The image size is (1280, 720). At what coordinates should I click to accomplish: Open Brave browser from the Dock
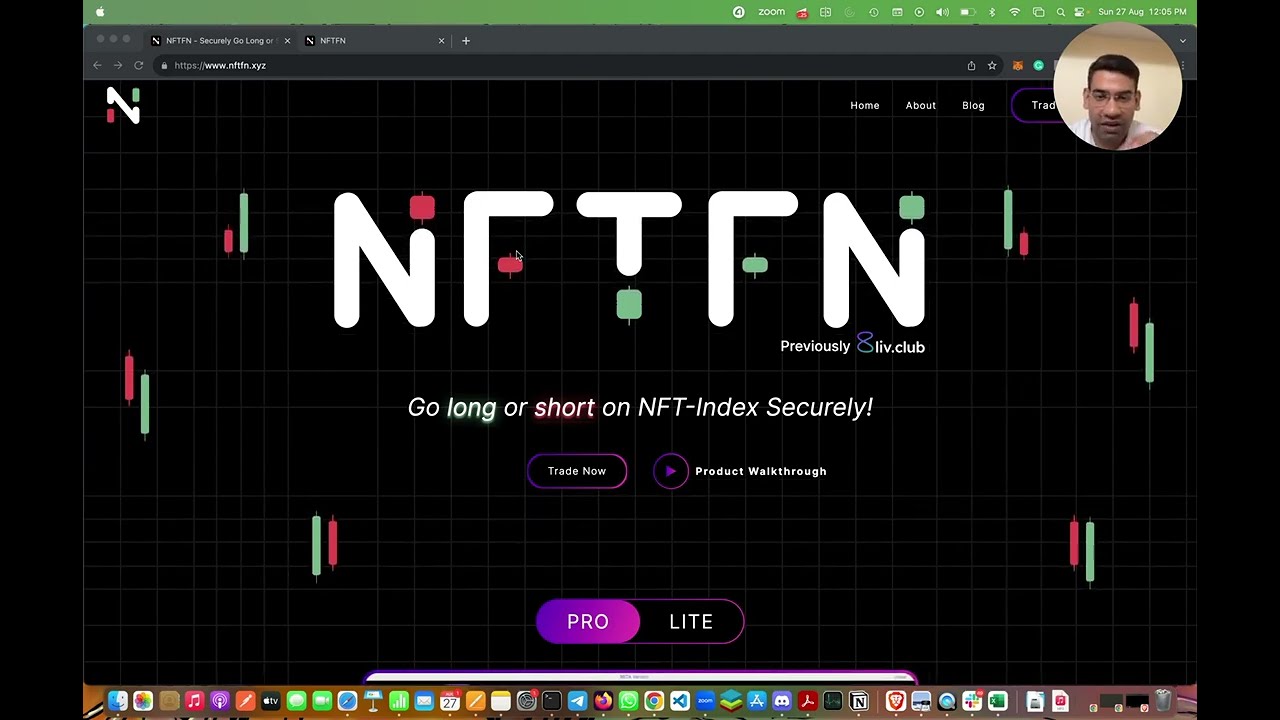[896, 701]
